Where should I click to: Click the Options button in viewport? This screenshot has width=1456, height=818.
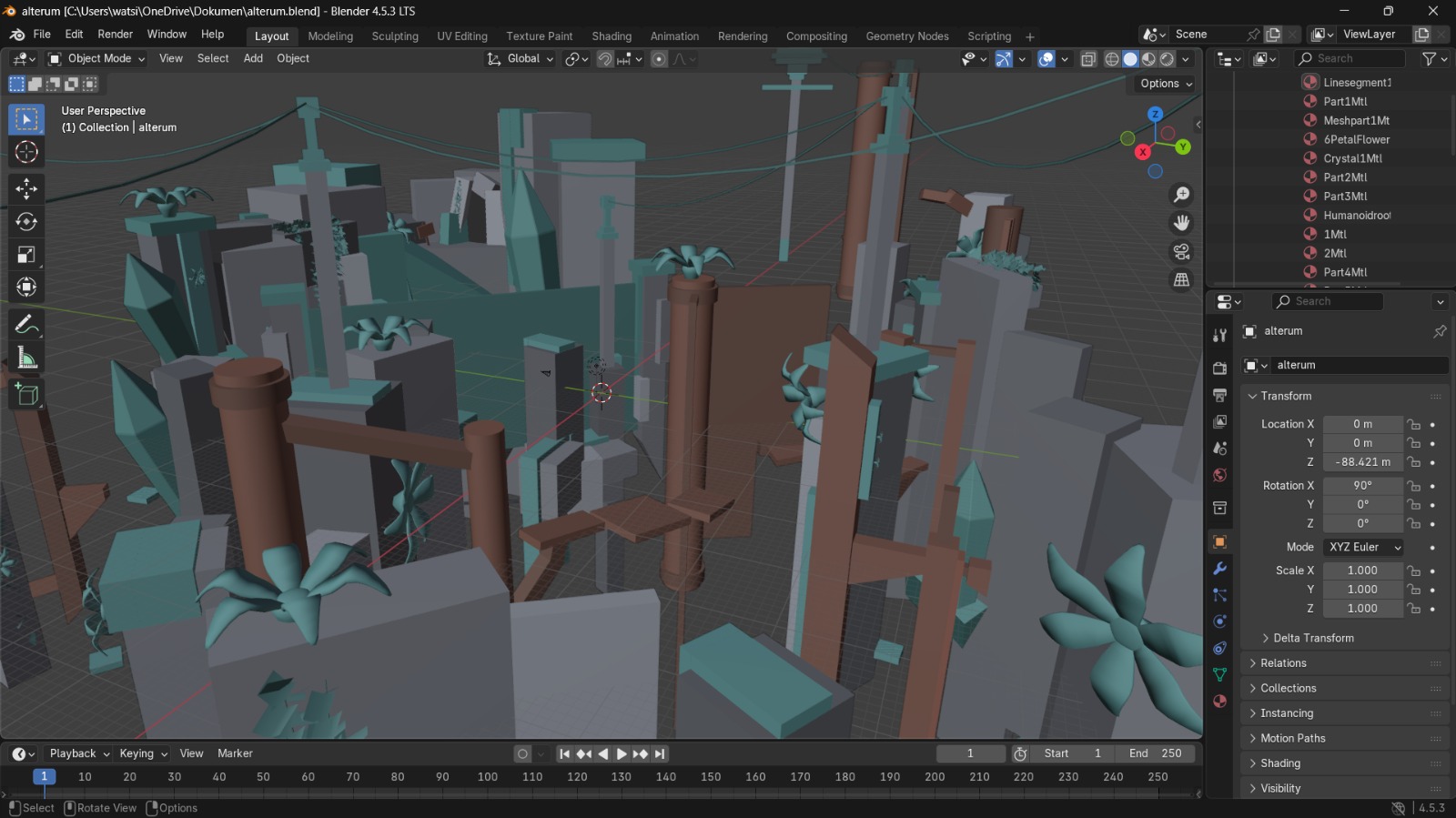pos(1166,84)
